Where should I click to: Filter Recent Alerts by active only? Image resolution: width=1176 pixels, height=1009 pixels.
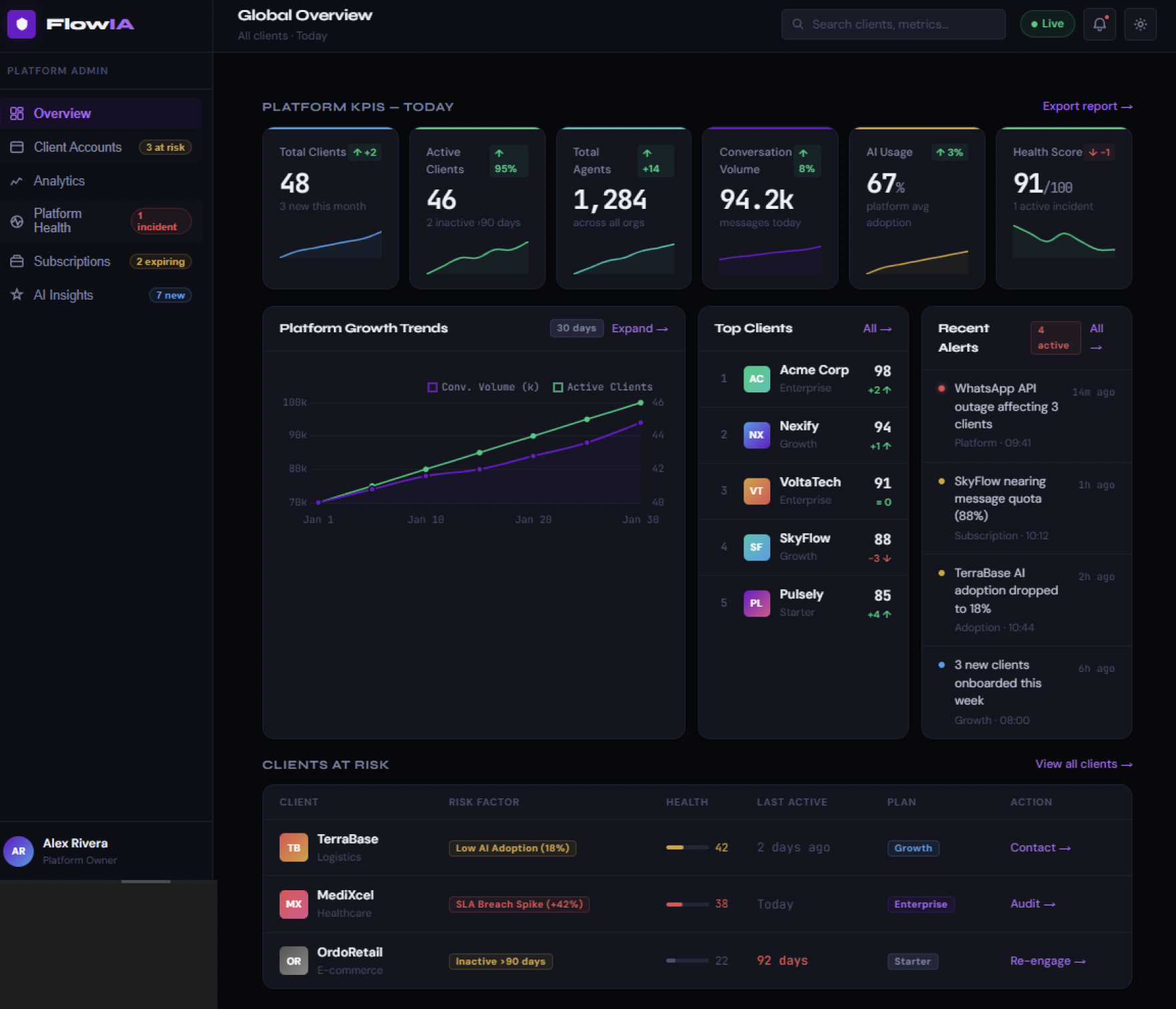tap(1055, 338)
